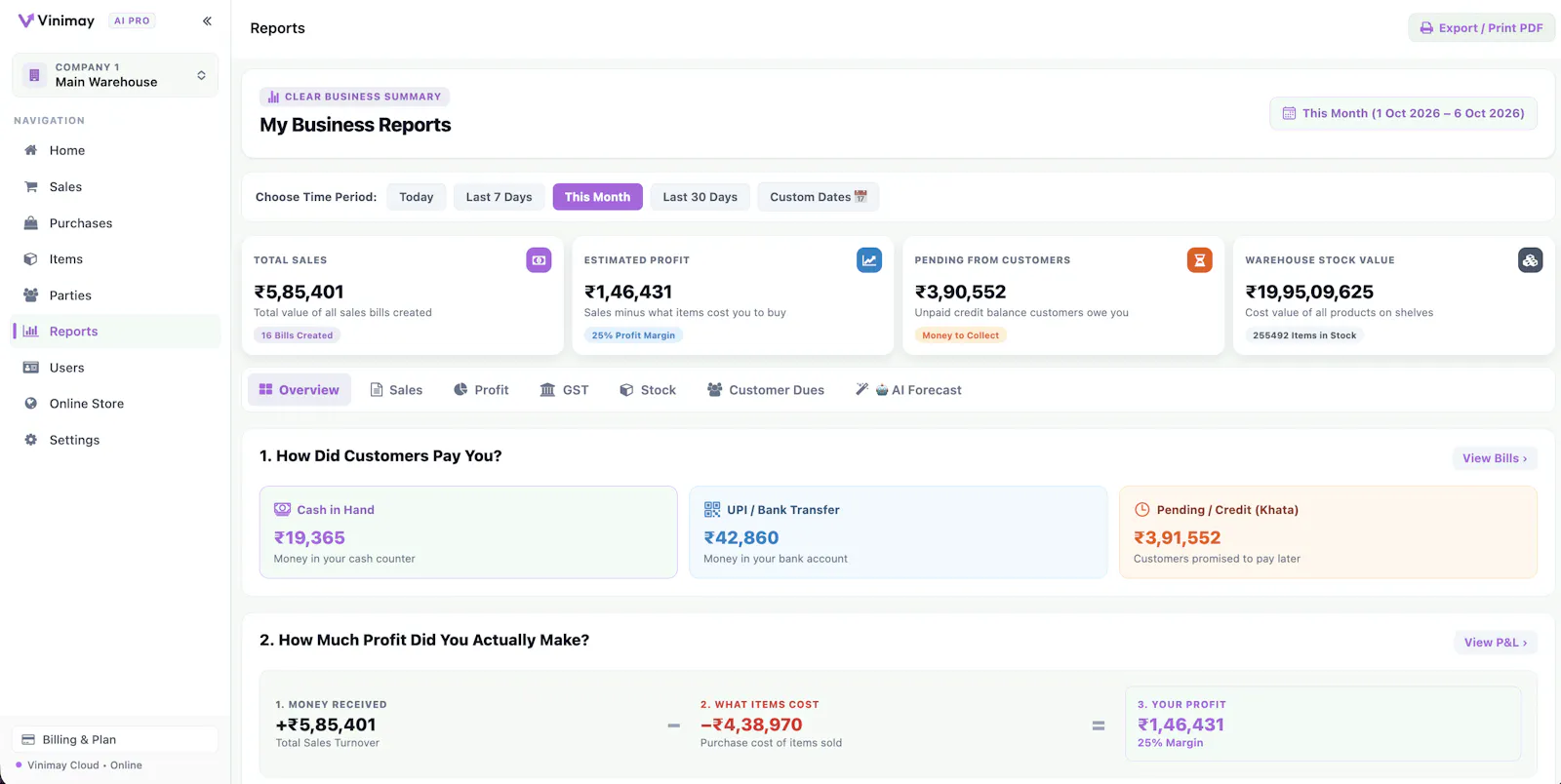Open Home from the sidebar
This screenshot has width=1561, height=784.
pyautogui.click(x=115, y=150)
